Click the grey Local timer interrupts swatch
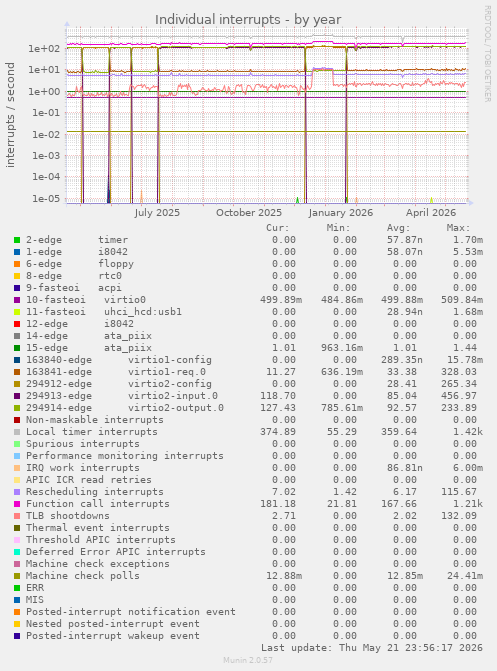This screenshot has width=497, height=671. (17, 432)
